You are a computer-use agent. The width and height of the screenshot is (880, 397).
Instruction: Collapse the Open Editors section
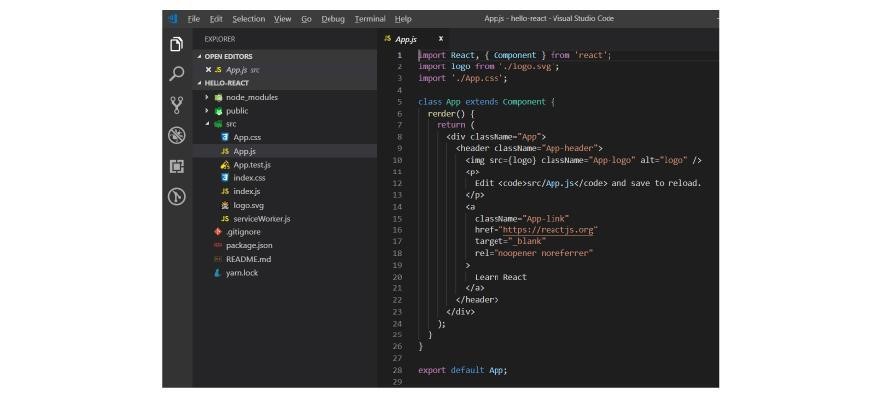point(199,57)
